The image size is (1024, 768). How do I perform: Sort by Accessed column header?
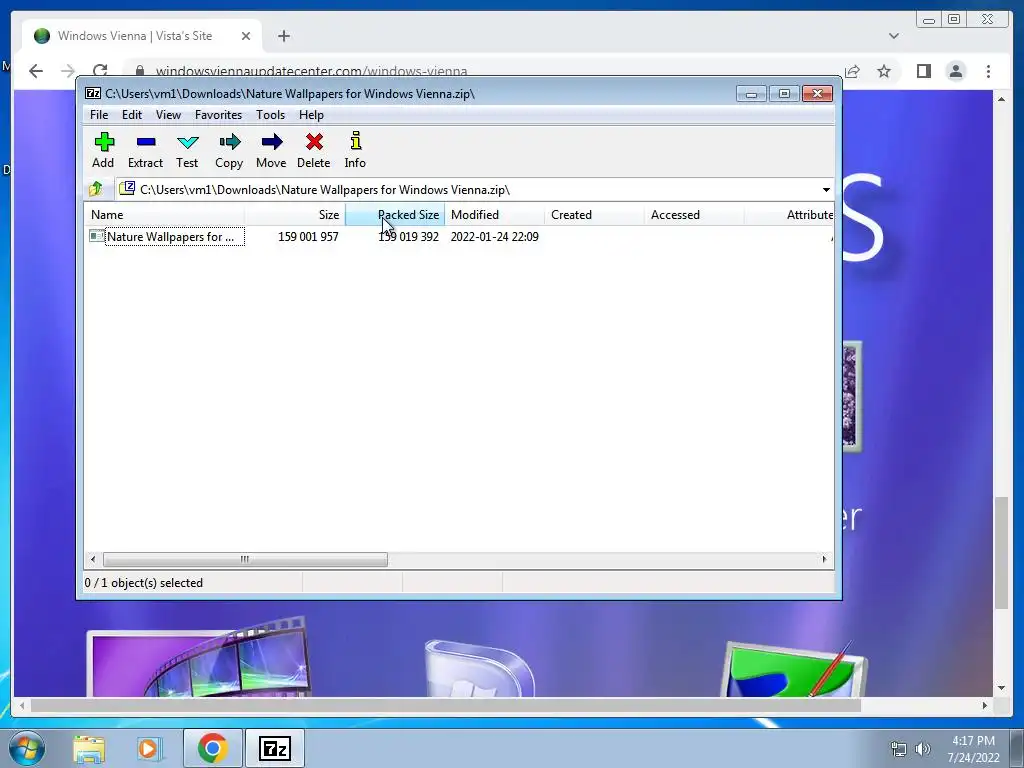(694, 215)
